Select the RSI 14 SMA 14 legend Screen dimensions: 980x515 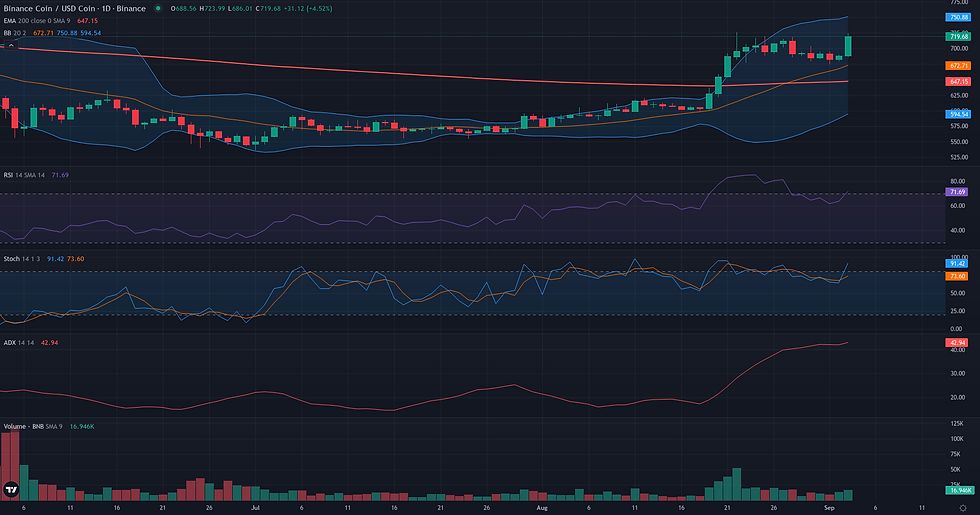[x=24, y=175]
